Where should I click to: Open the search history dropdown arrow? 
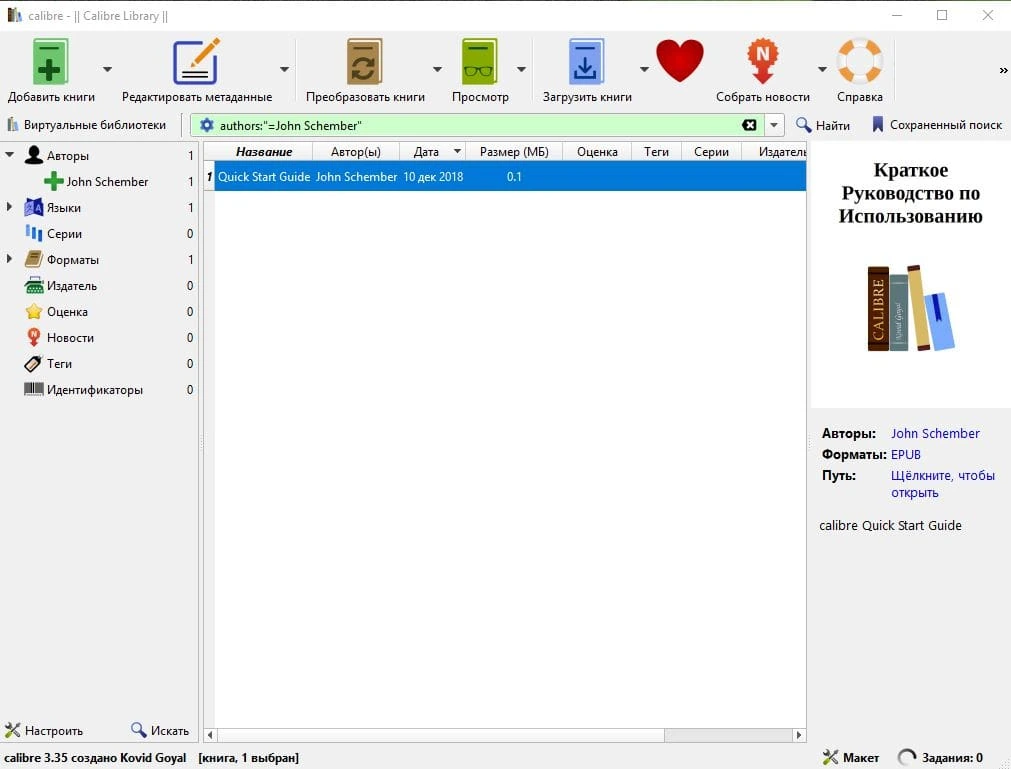coord(774,125)
